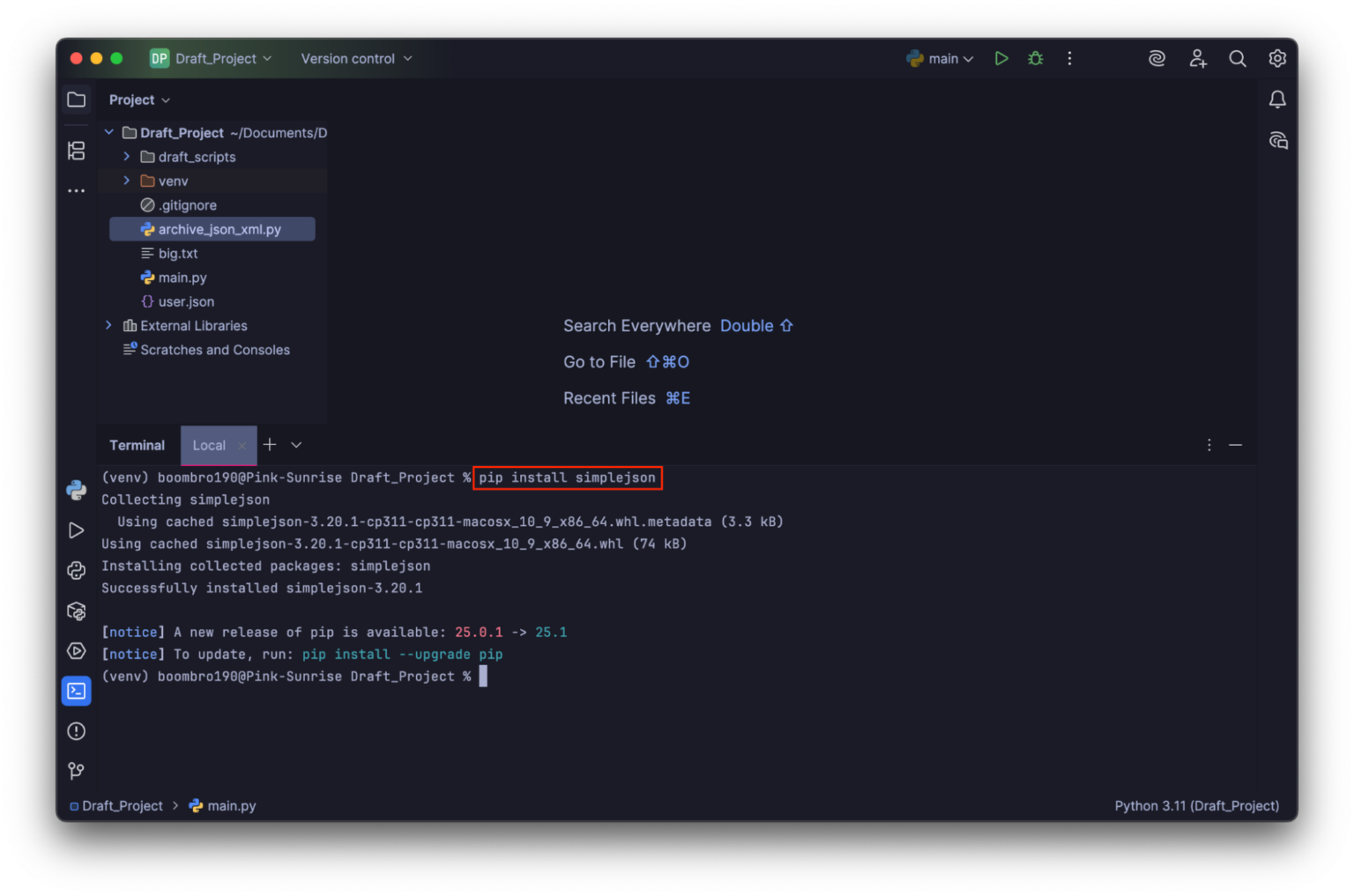This screenshot has height=896, width=1354.
Task: Start debugging with the bug icon
Action: (x=1035, y=58)
